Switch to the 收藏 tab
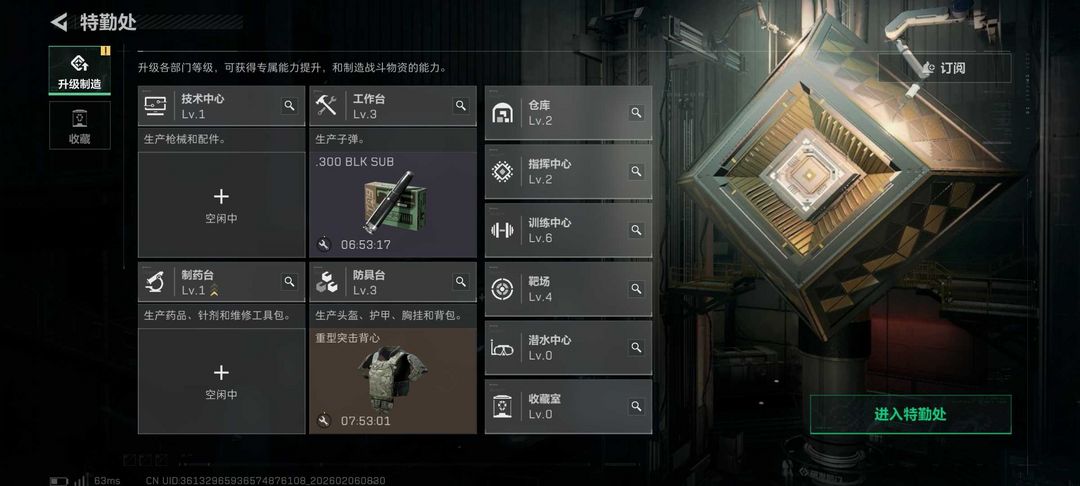The height and width of the screenshot is (486, 1080). (x=79, y=125)
